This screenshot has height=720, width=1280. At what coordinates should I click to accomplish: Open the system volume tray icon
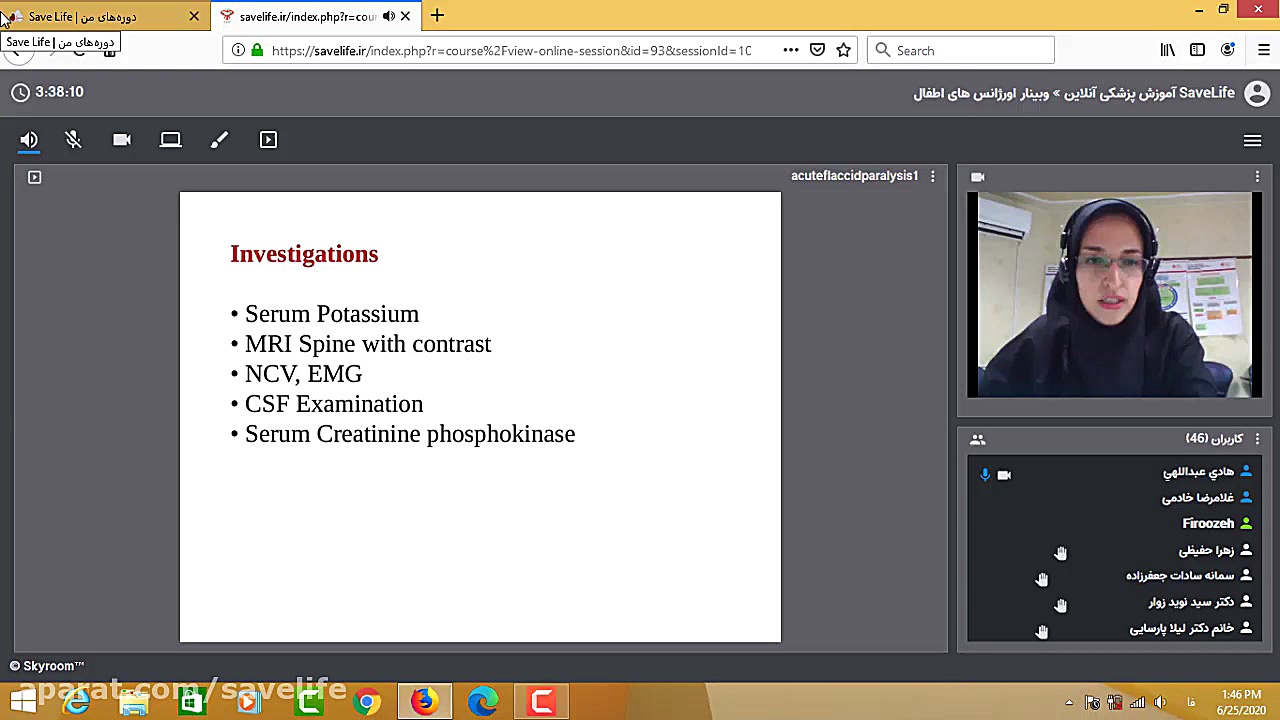1160,703
